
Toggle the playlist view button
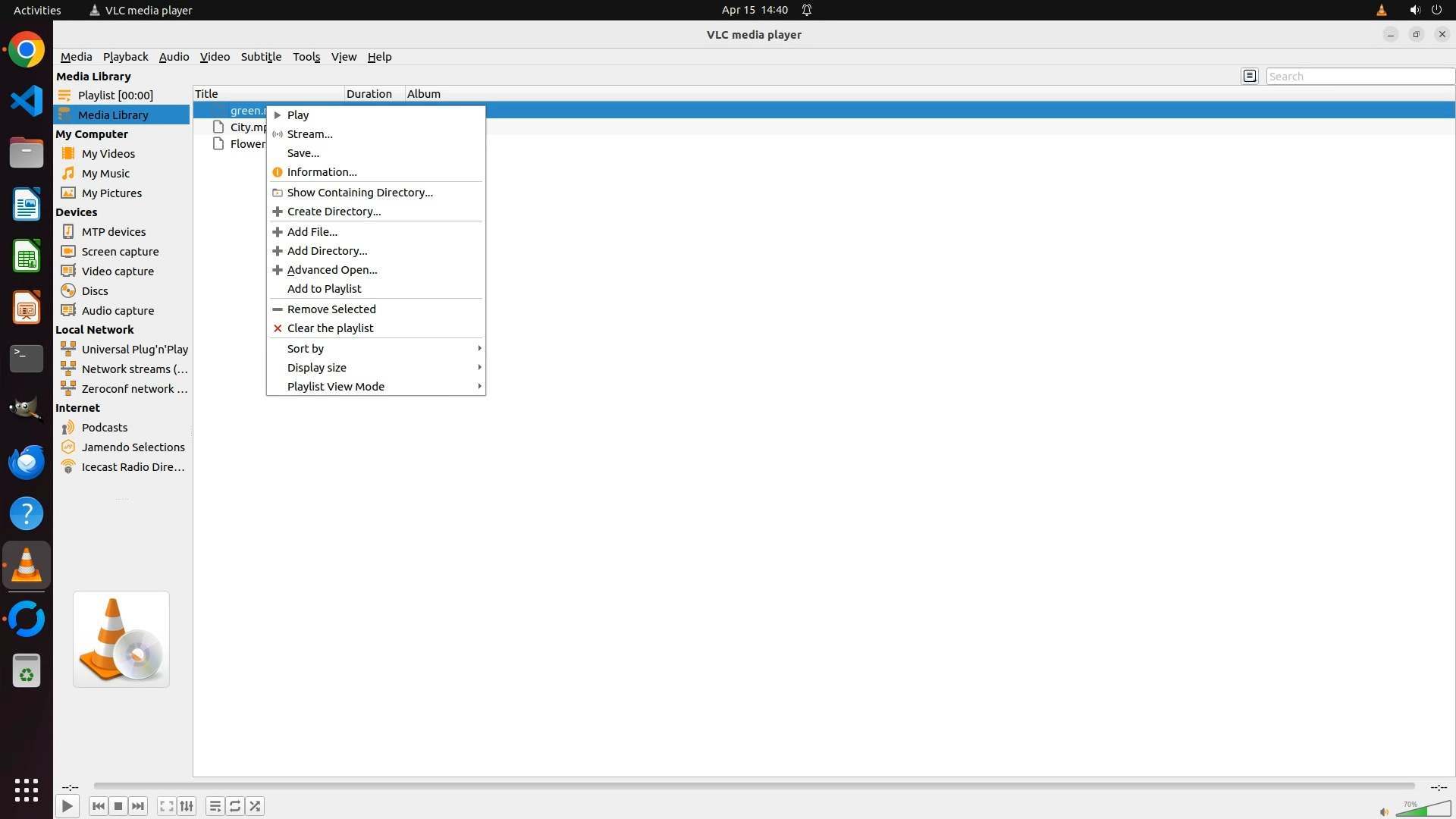[x=215, y=806]
